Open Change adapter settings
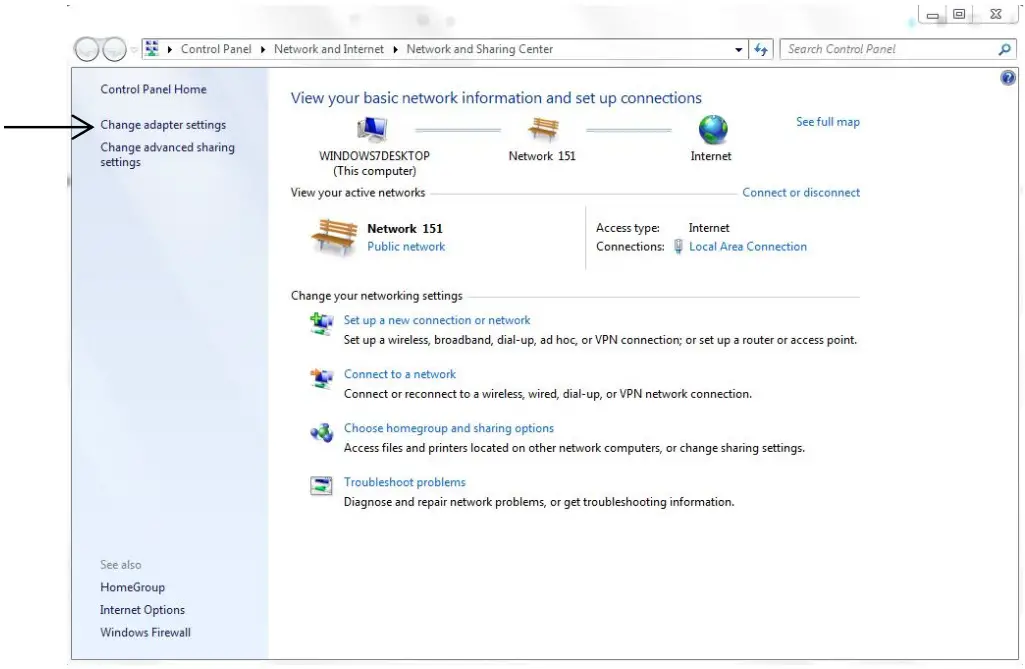This screenshot has height=669, width=1025. point(164,125)
